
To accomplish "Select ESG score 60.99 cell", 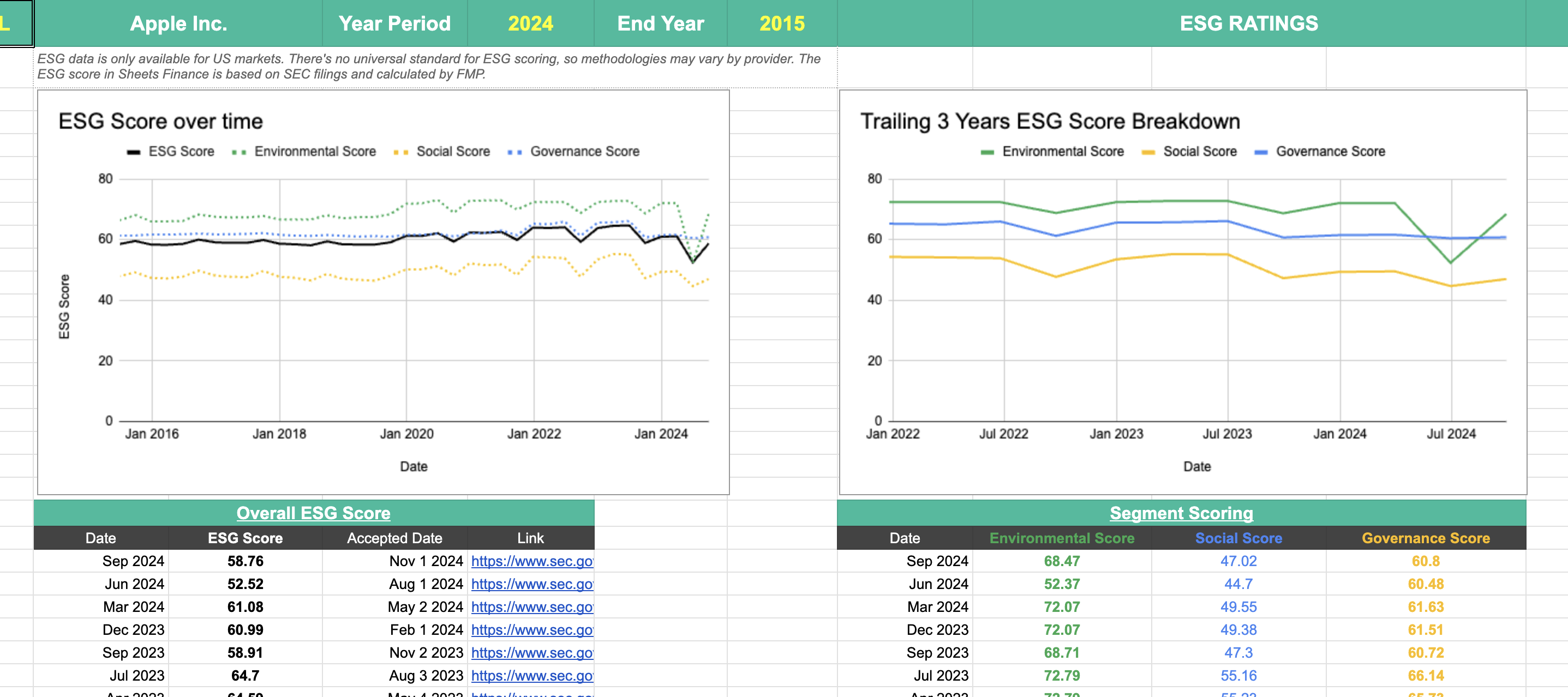I will pyautogui.click(x=246, y=629).
